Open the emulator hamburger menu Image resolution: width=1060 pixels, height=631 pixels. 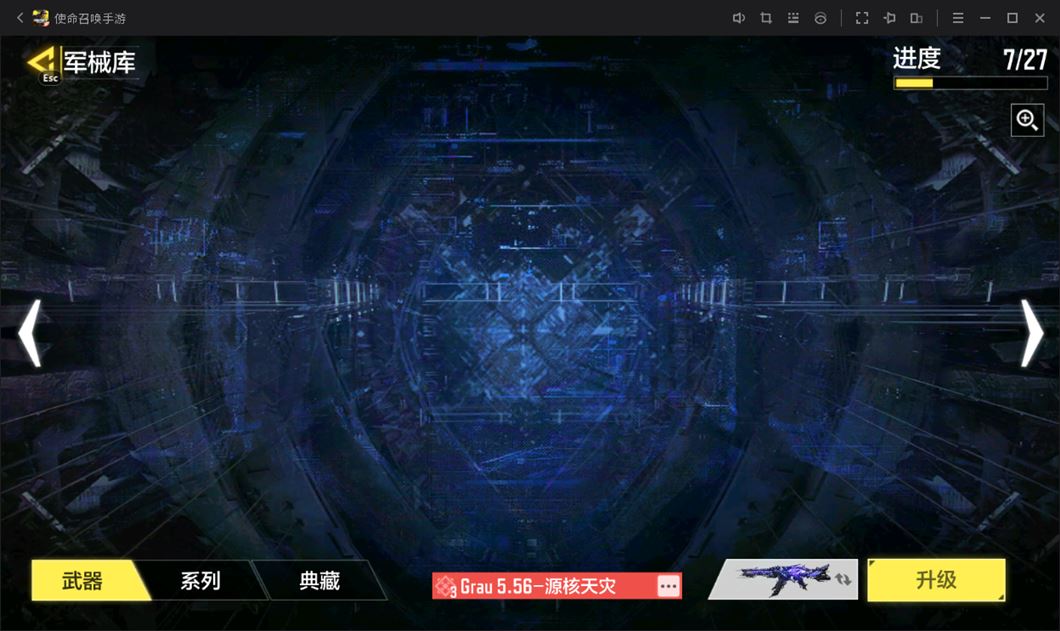click(x=958, y=18)
